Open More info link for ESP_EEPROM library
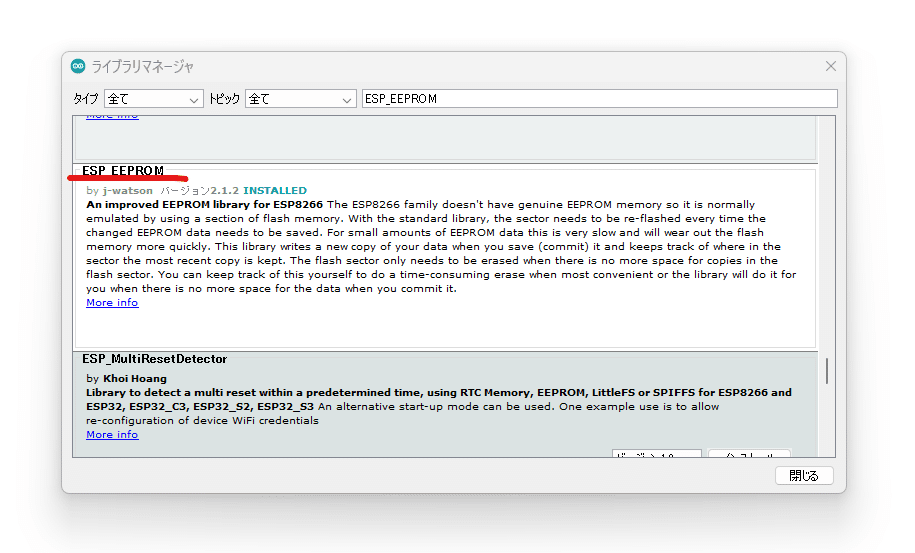Image resolution: width=915 pixels, height=553 pixels. coord(112,302)
